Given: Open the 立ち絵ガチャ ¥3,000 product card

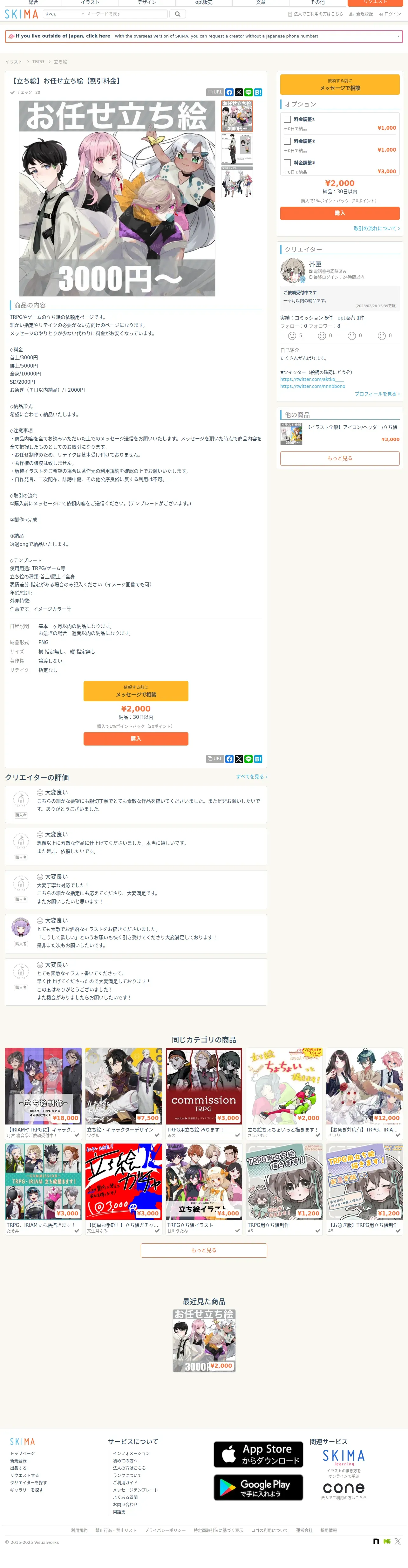Looking at the screenshot, I should (x=123, y=1189).
